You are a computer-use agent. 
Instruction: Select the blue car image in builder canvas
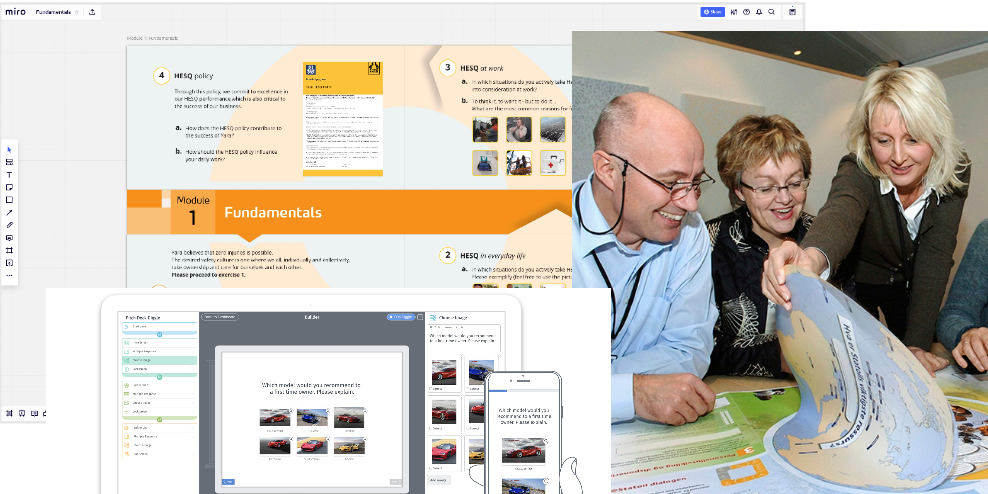[x=313, y=416]
